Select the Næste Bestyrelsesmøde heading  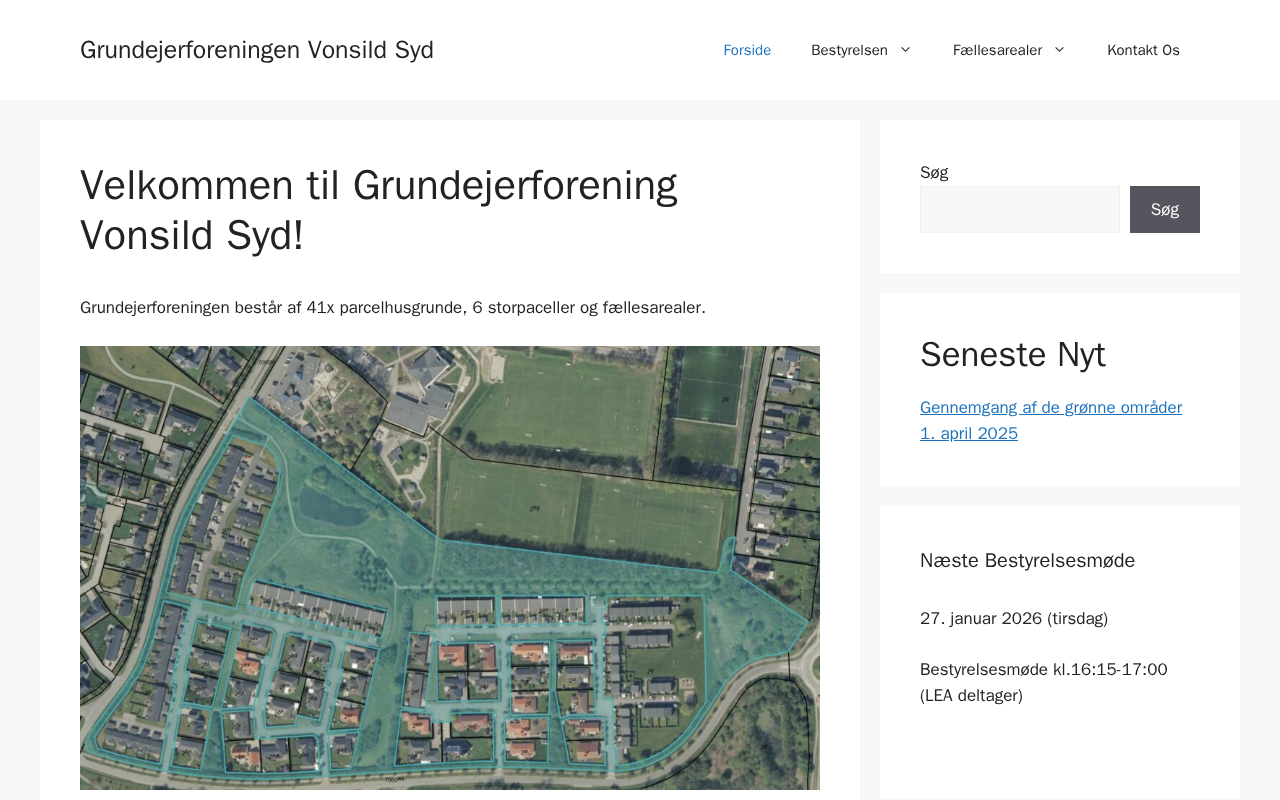[x=1028, y=560]
